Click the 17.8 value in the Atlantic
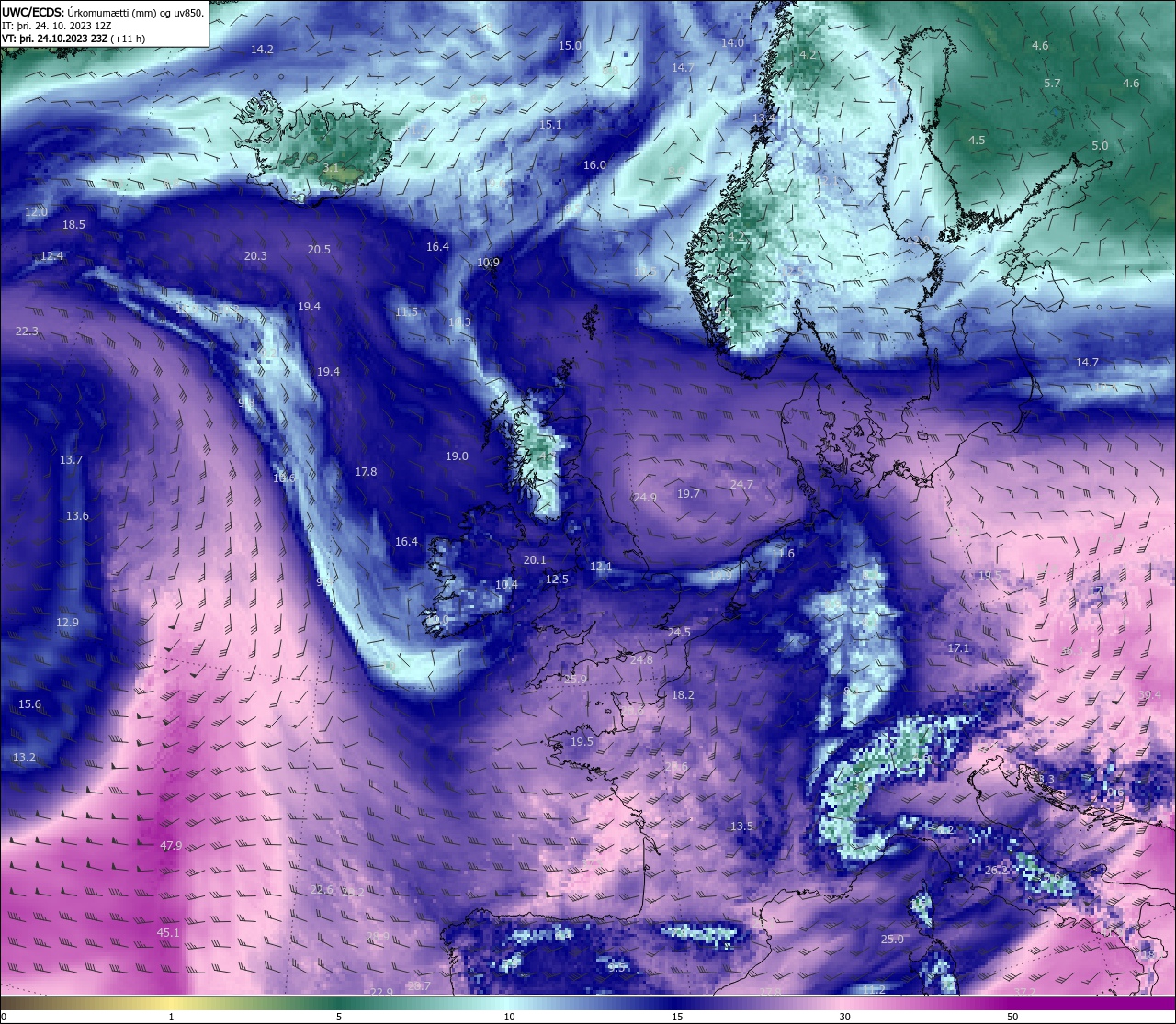Image resolution: width=1176 pixels, height=1024 pixels. 366,472
